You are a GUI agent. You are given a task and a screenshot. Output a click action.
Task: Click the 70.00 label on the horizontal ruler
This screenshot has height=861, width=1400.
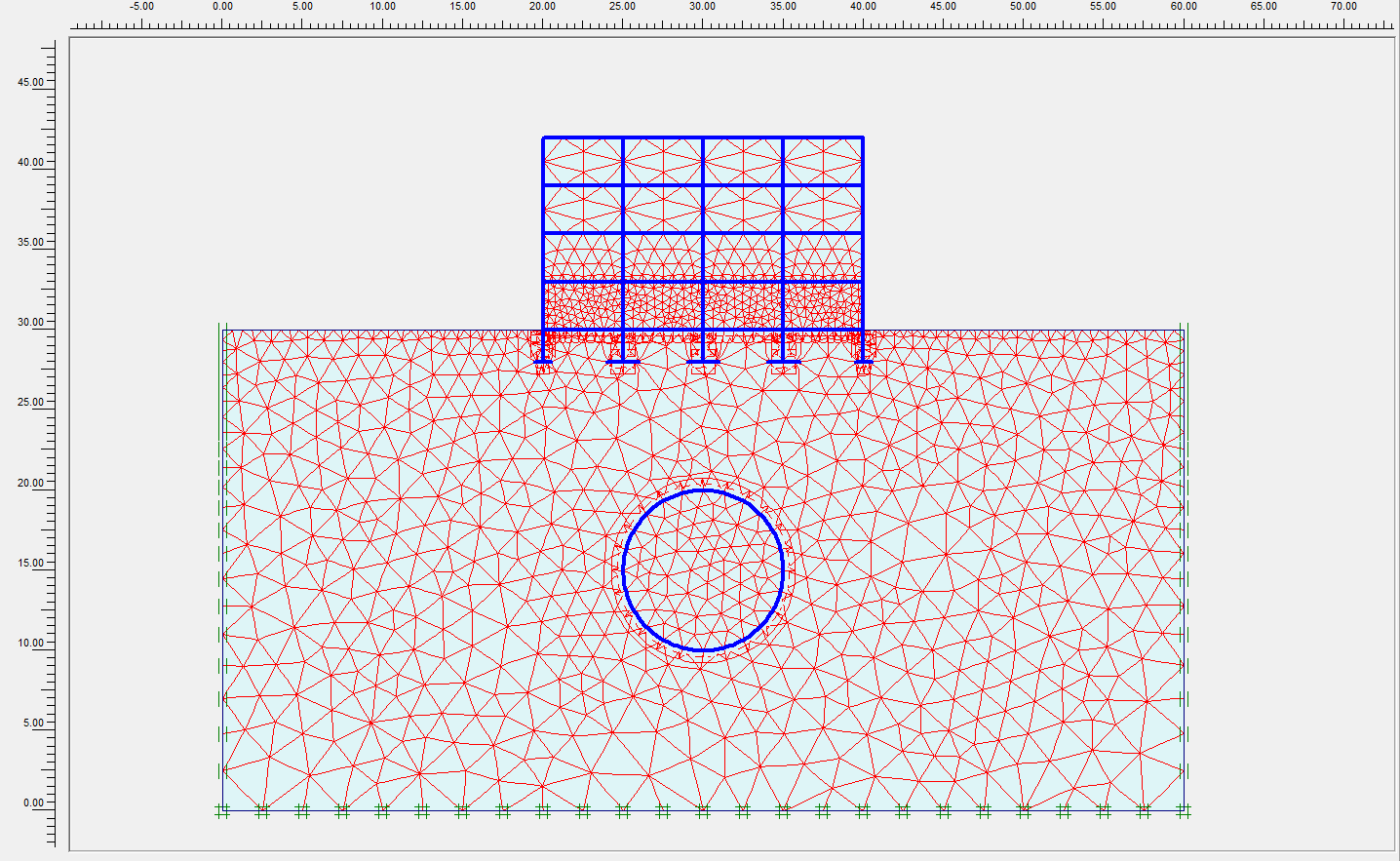(1343, 6)
